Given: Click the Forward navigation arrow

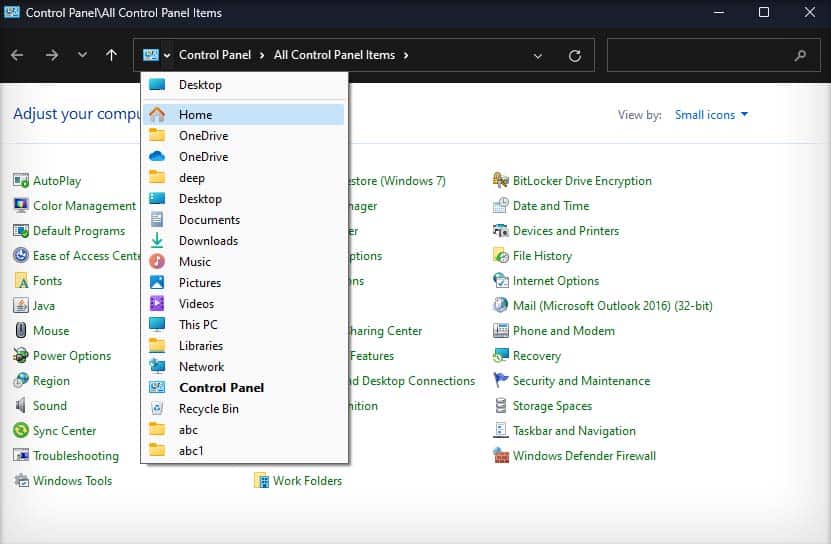Looking at the screenshot, I should click(x=52, y=55).
